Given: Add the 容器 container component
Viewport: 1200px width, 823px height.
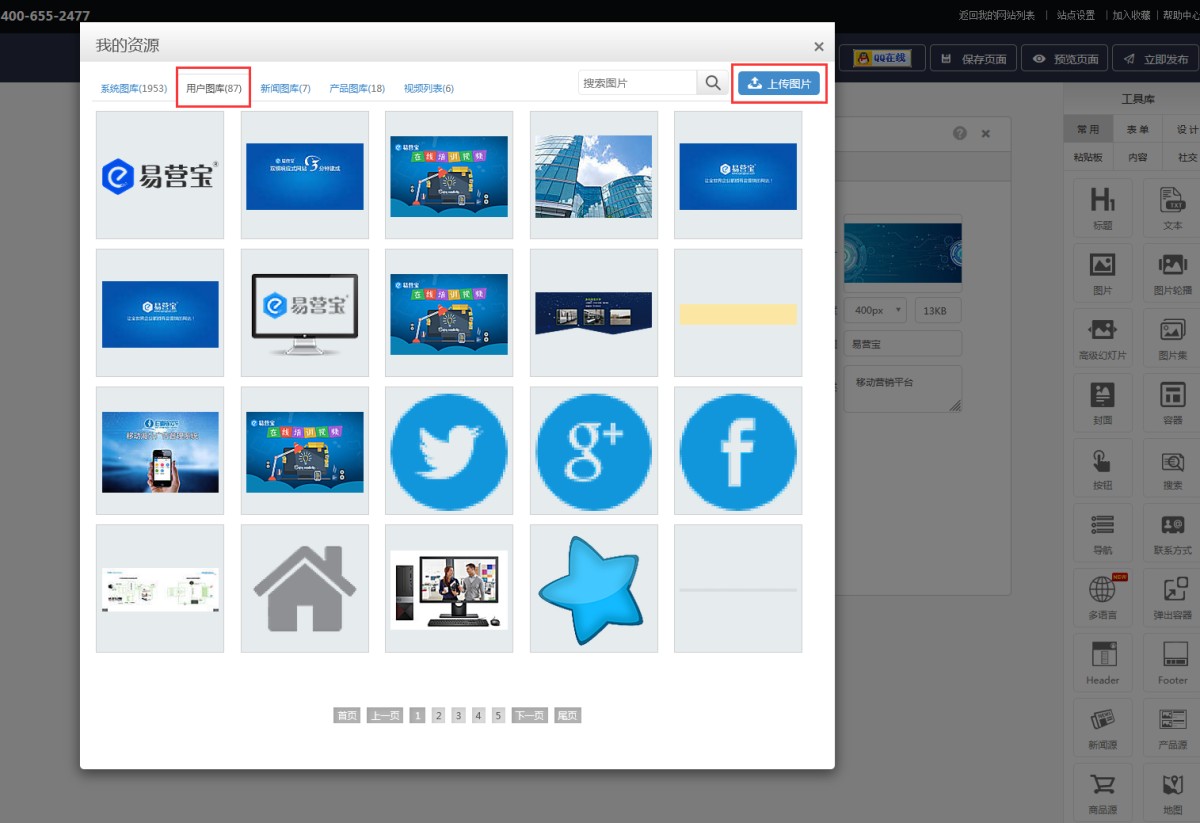Looking at the screenshot, I should pyautogui.click(x=1172, y=403).
